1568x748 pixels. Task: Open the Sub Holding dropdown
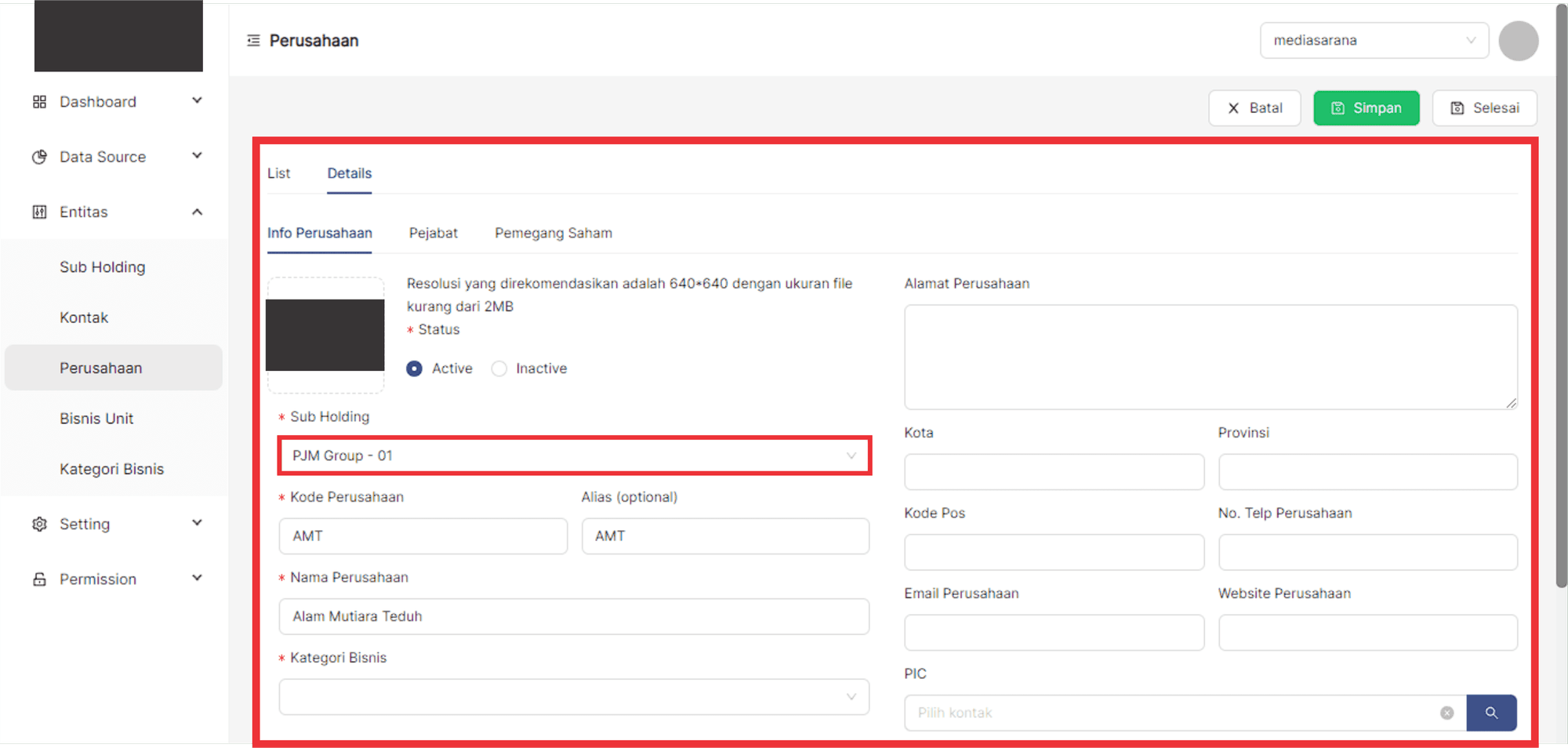(x=574, y=456)
